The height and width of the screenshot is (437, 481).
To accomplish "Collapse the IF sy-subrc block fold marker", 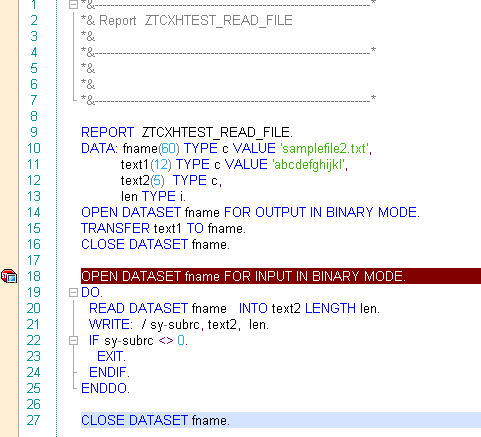I will (73, 341).
